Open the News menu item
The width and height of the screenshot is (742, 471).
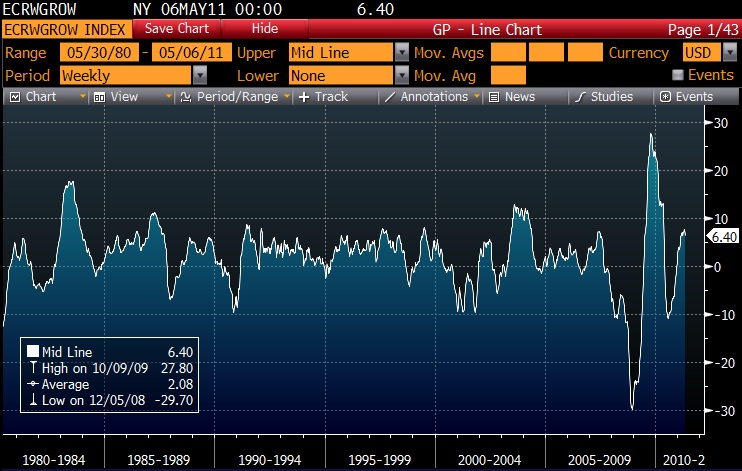(525, 97)
